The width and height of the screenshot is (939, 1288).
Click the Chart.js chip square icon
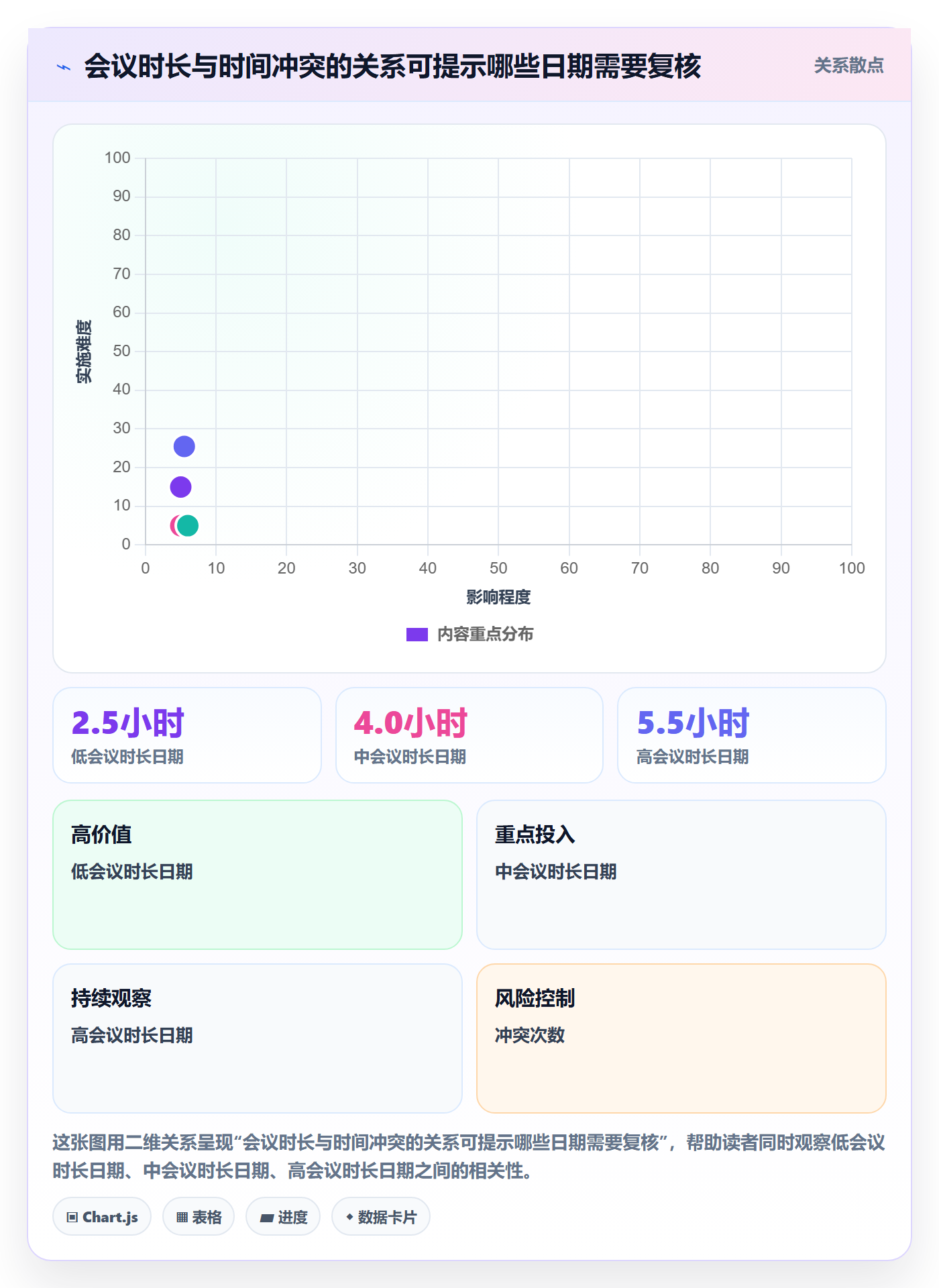click(72, 1218)
